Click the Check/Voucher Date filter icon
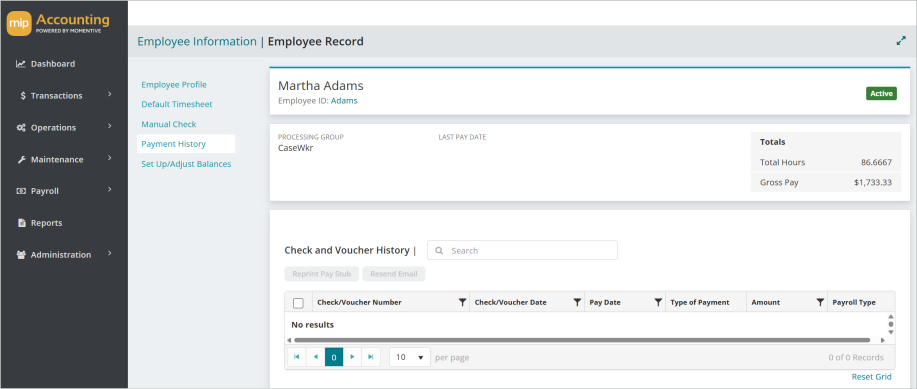The image size is (917, 389). [577, 302]
